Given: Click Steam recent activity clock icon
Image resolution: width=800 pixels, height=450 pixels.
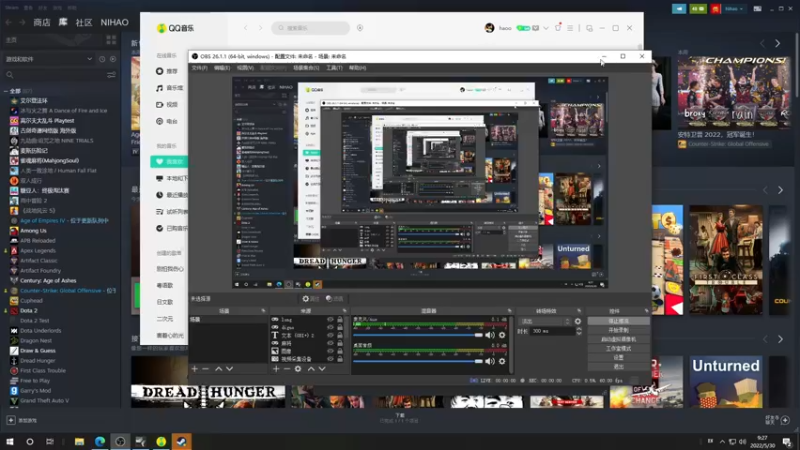Looking at the screenshot, I should (102, 59).
